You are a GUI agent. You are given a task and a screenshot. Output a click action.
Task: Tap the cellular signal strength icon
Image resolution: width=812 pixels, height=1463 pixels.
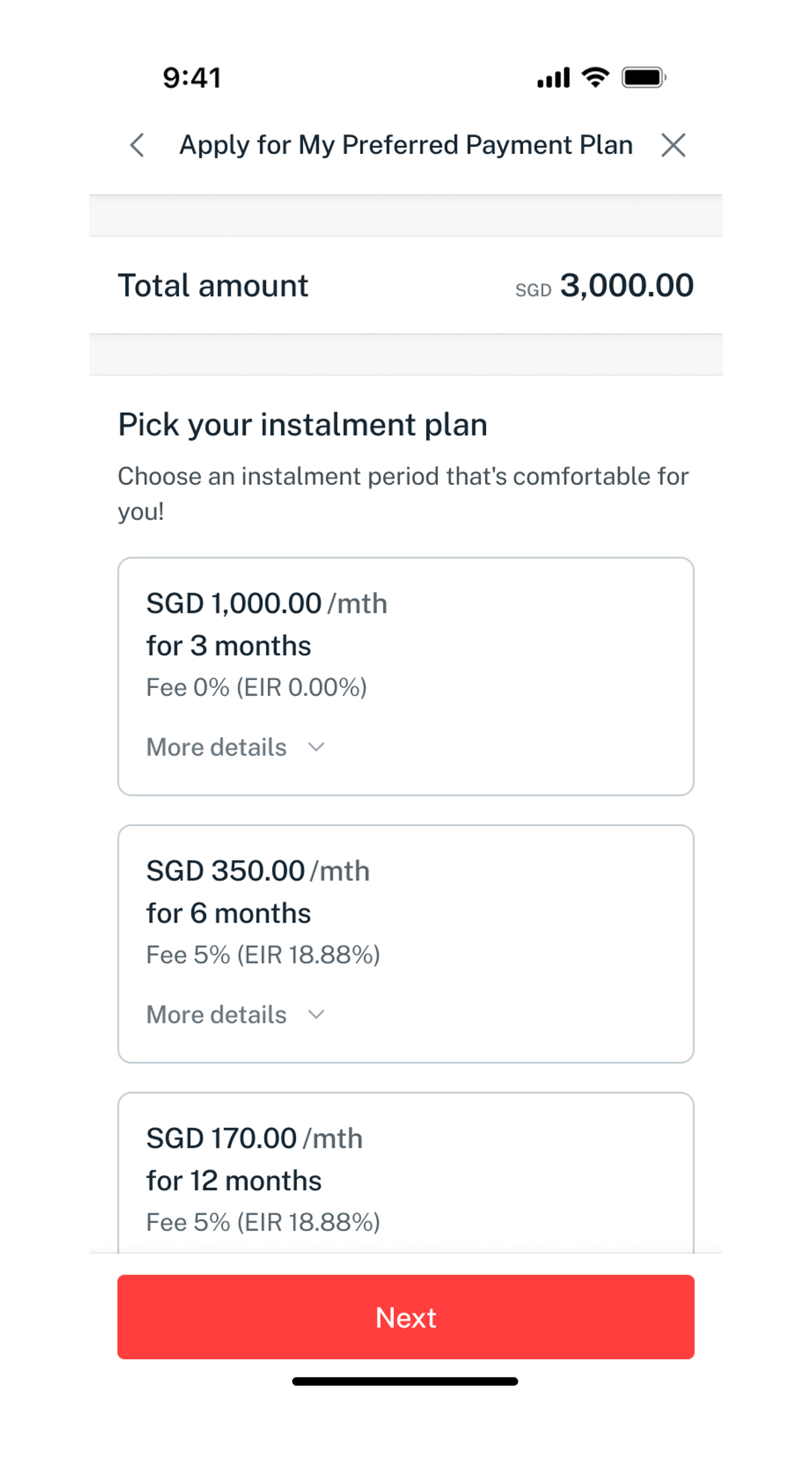[553, 78]
